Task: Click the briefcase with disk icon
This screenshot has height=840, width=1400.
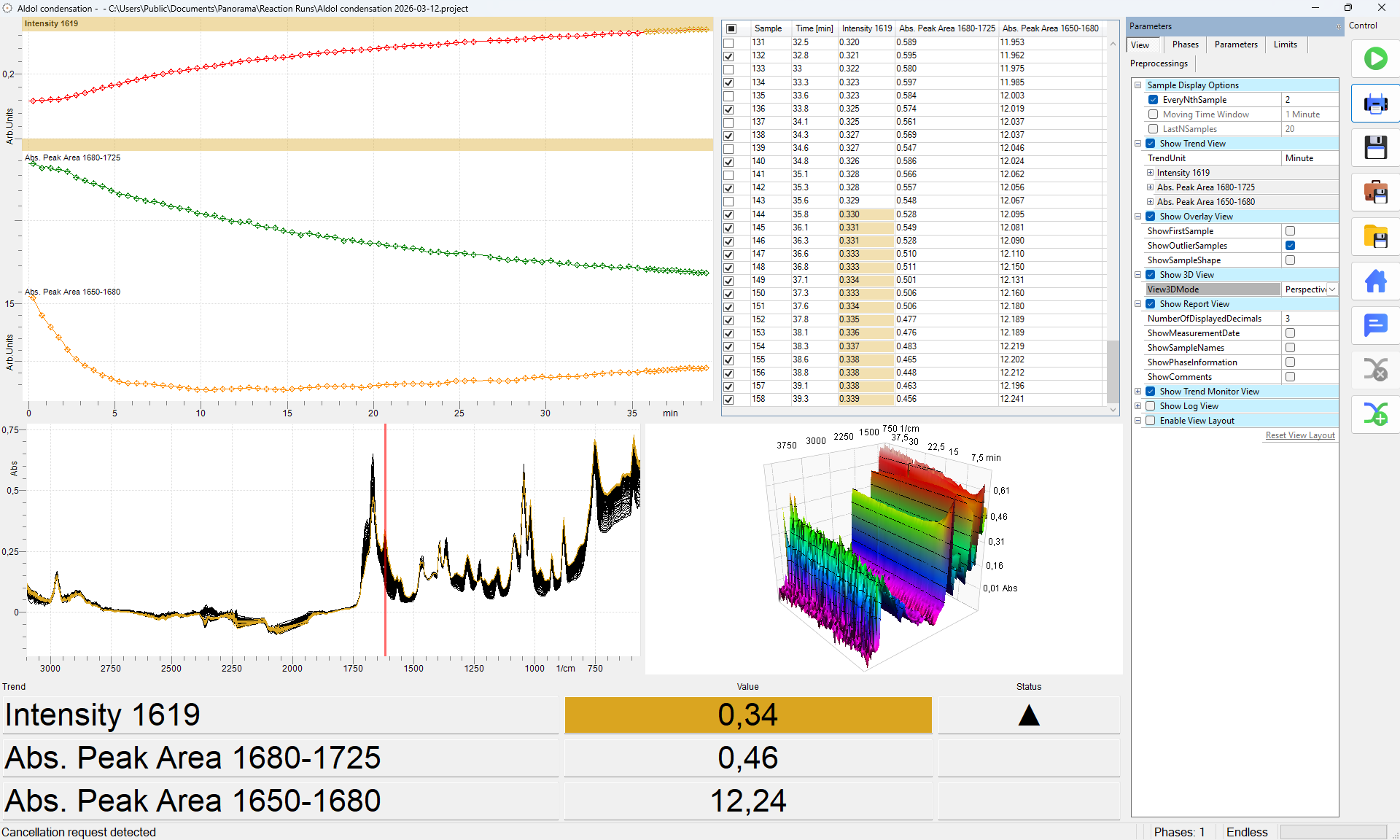Action: [1375, 192]
